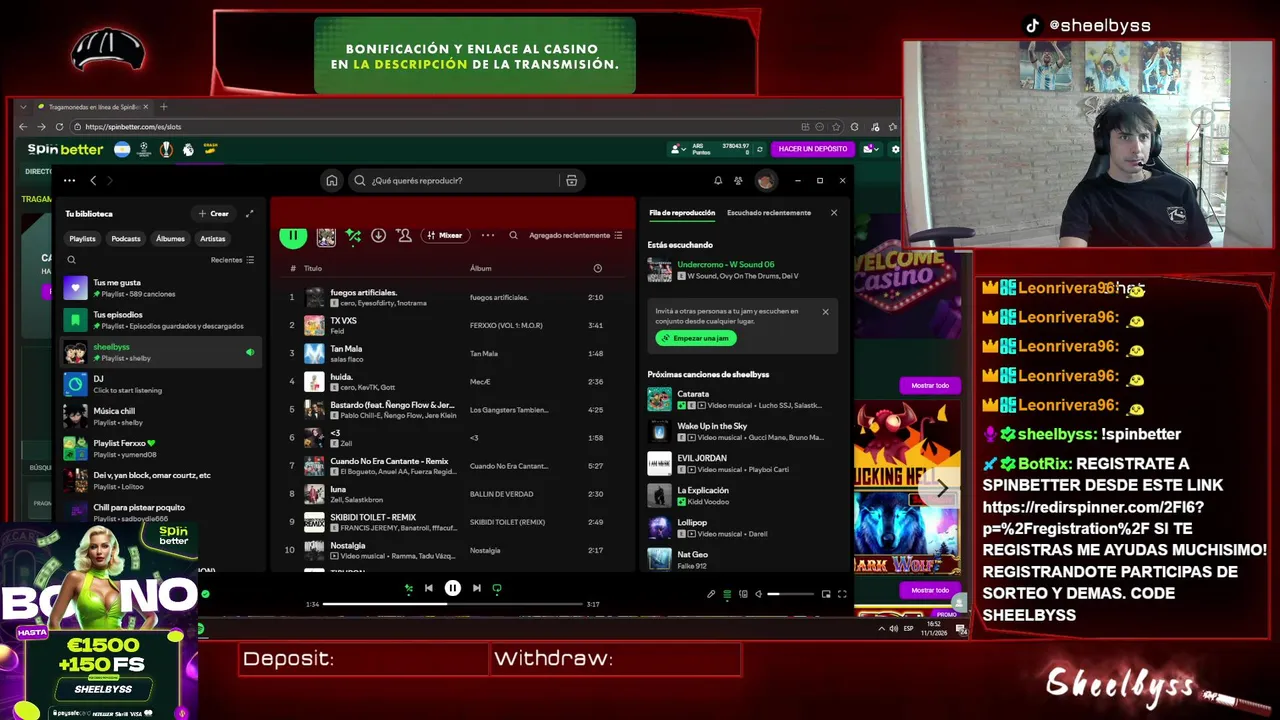Click the Spinbetter logo
This screenshot has height=720, width=1280.
(x=65, y=149)
